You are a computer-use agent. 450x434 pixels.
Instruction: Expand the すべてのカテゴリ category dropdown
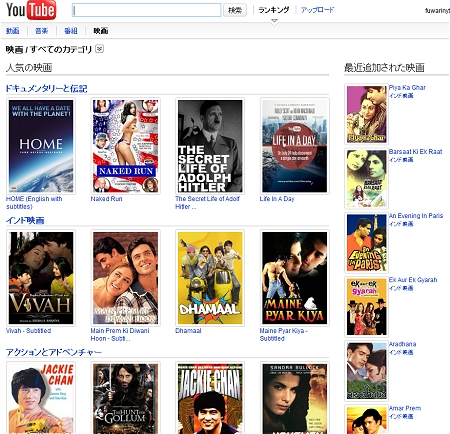(x=99, y=49)
